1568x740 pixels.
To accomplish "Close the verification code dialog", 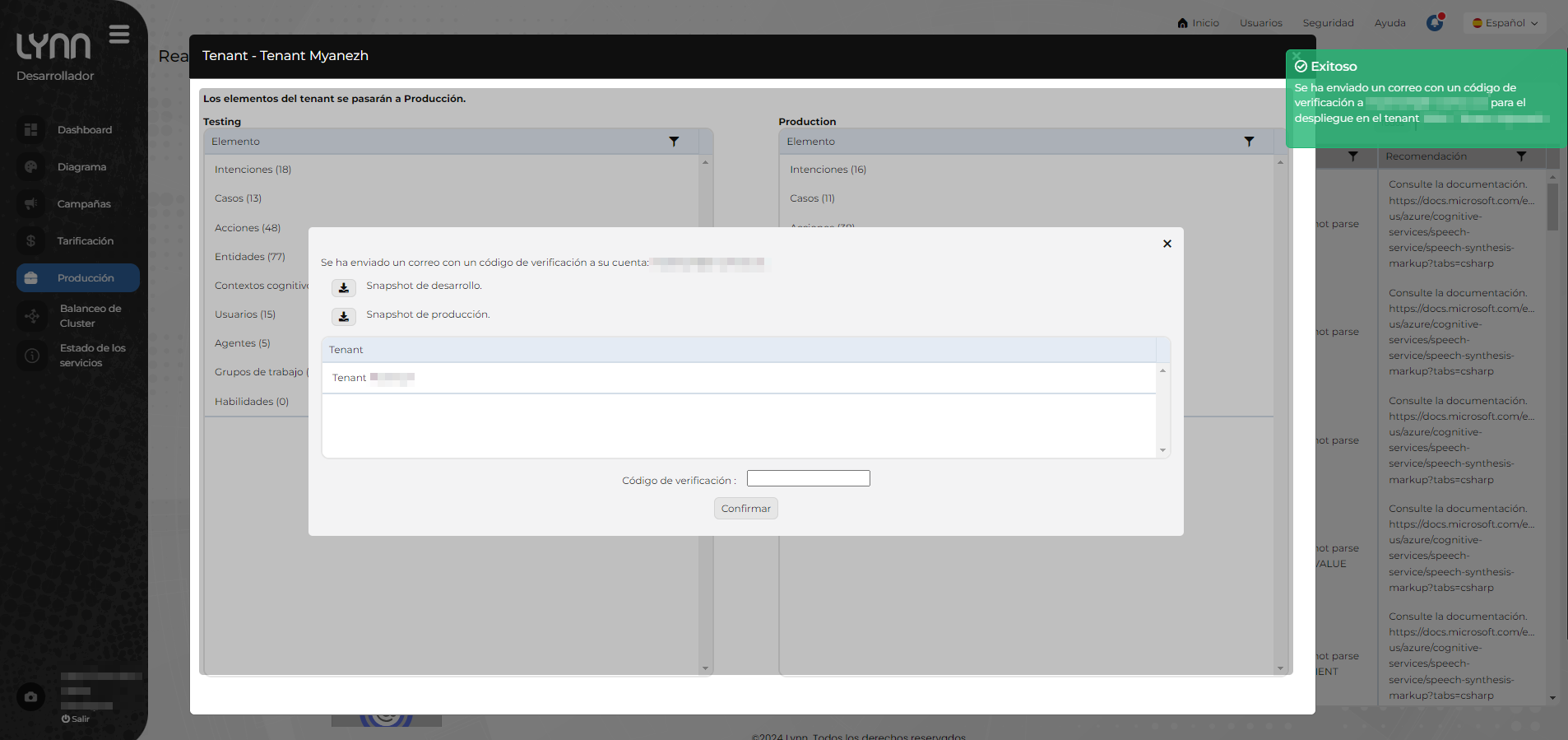I will coord(1167,244).
